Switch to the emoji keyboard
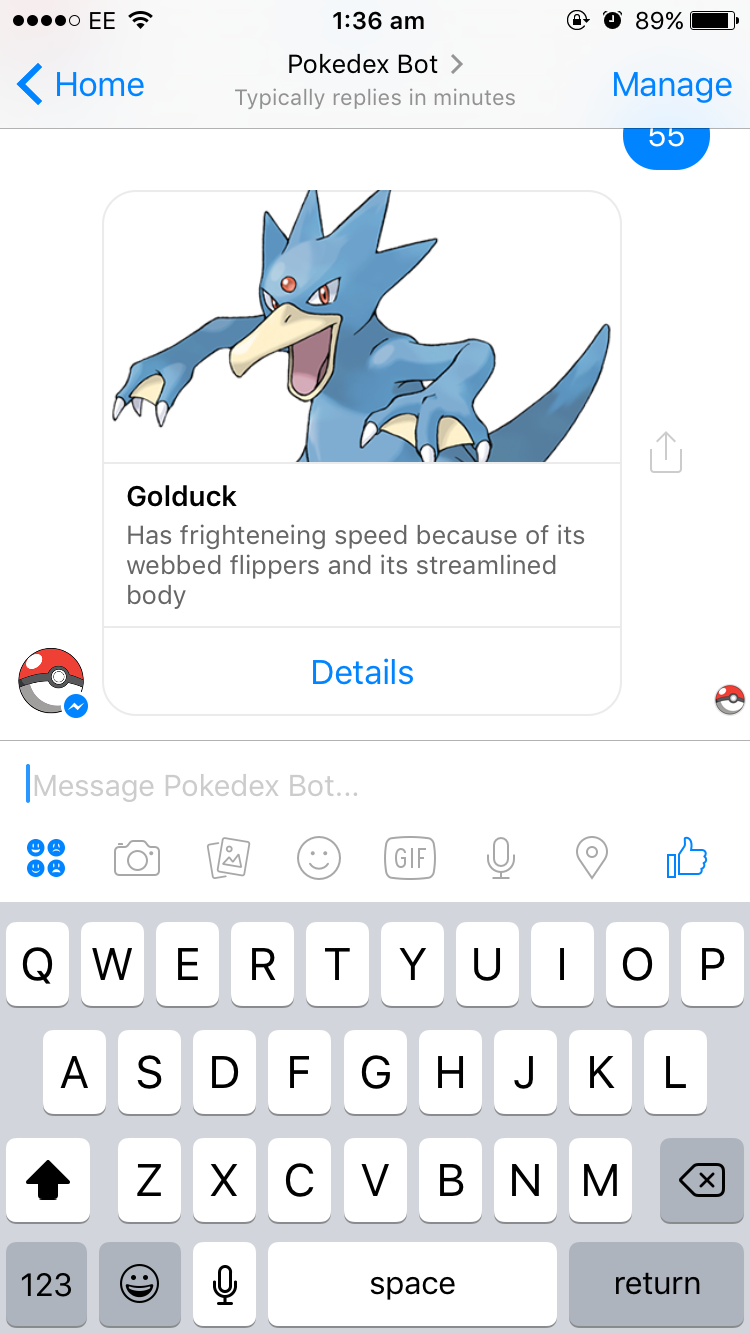The image size is (750, 1334). [x=140, y=1285]
